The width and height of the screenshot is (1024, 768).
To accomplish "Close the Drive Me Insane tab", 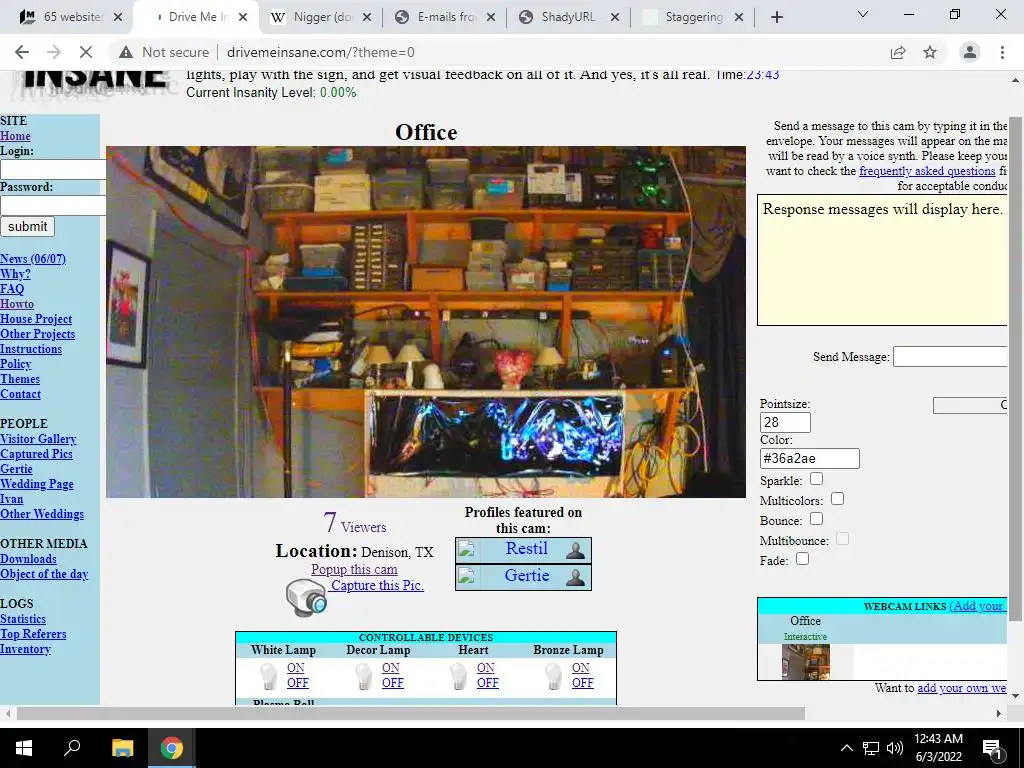I will 243,17.
